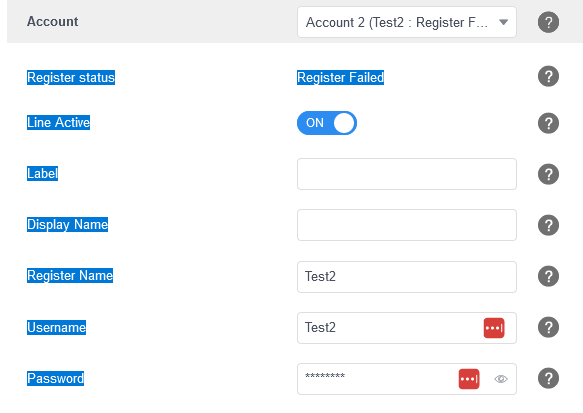Screen dimensions: 583x413
Task: Click the help icon for Label
Action: (x=548, y=174)
